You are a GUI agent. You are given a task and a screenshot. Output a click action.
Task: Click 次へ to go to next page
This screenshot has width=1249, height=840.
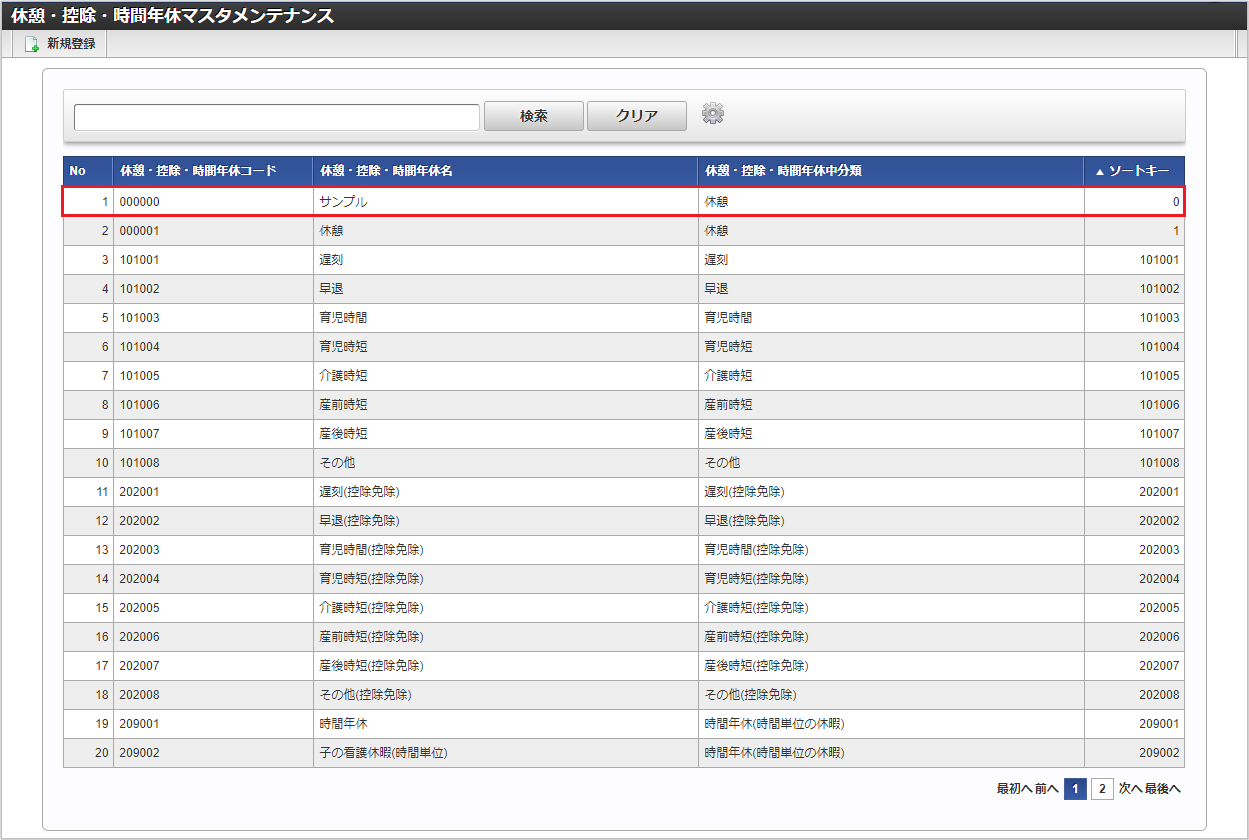pyautogui.click(x=1130, y=789)
